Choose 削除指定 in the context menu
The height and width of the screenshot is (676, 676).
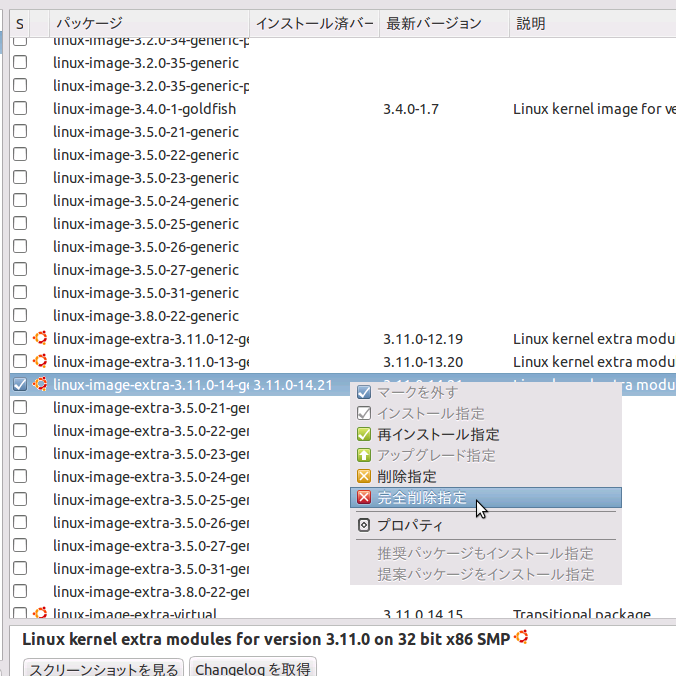click(485, 476)
